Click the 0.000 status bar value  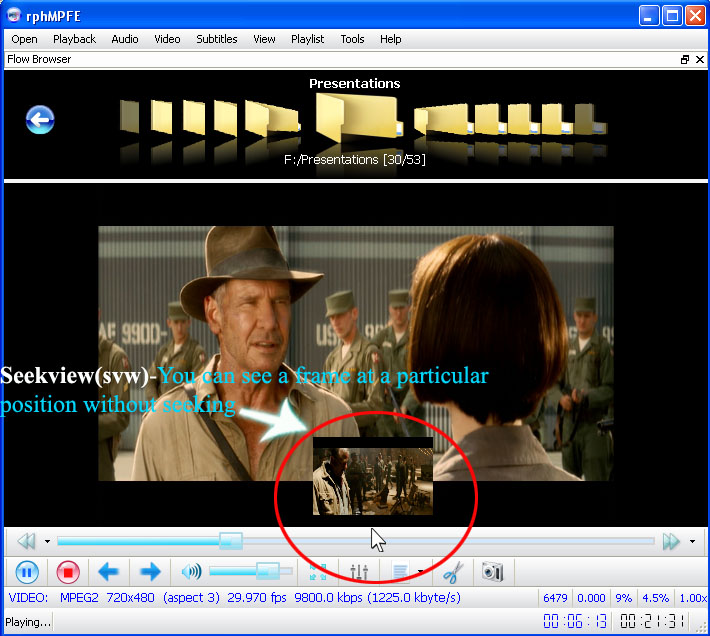591,598
